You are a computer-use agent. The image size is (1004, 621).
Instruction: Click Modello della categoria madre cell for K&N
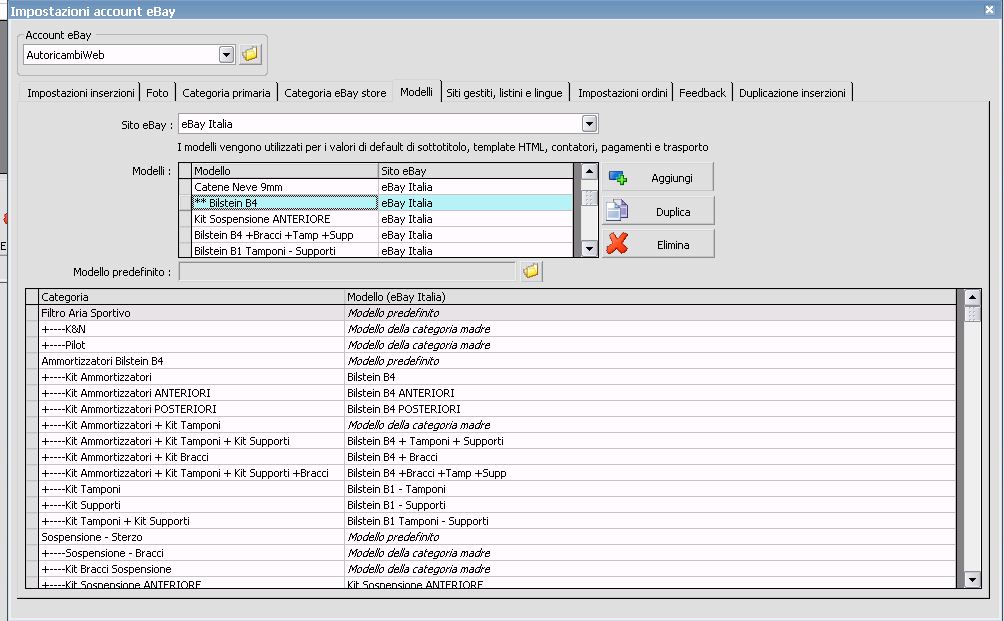coord(649,329)
